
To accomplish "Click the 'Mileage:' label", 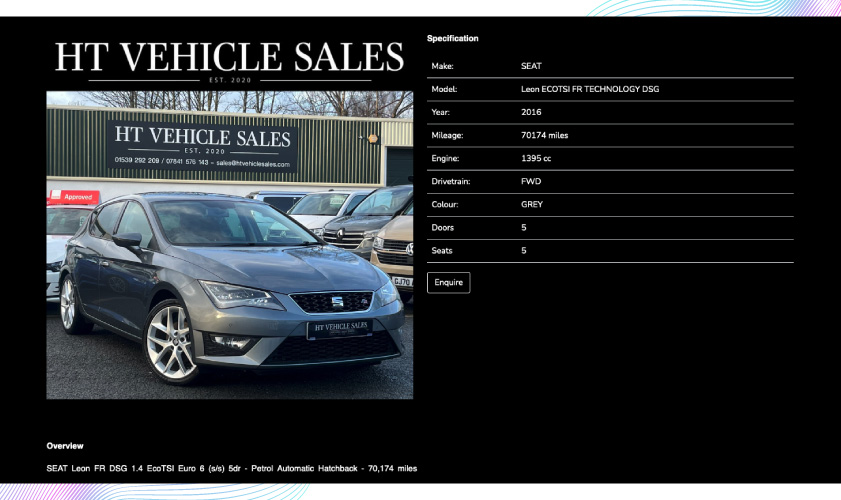I will (447, 135).
